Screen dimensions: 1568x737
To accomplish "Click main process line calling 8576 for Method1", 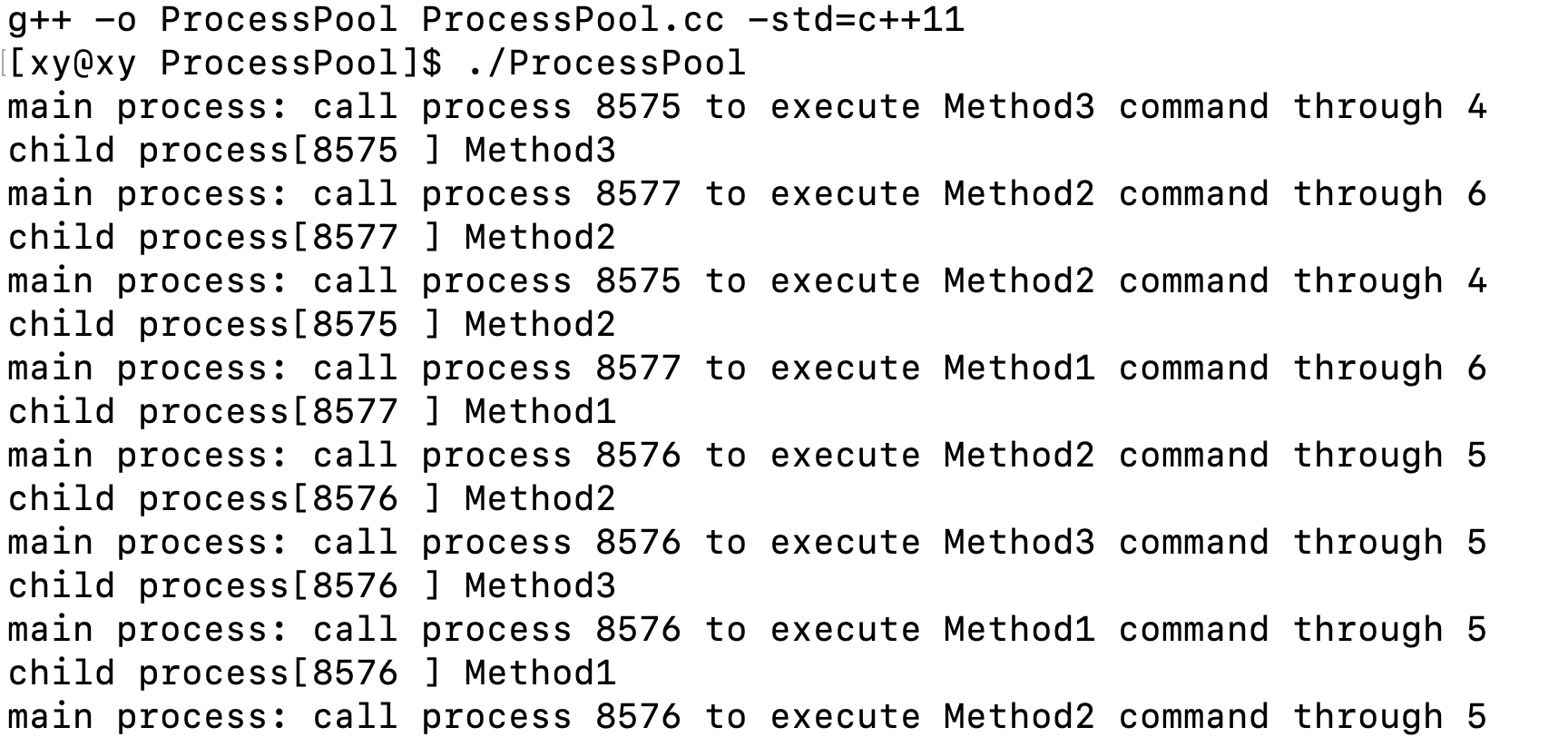I will click(x=747, y=629).
